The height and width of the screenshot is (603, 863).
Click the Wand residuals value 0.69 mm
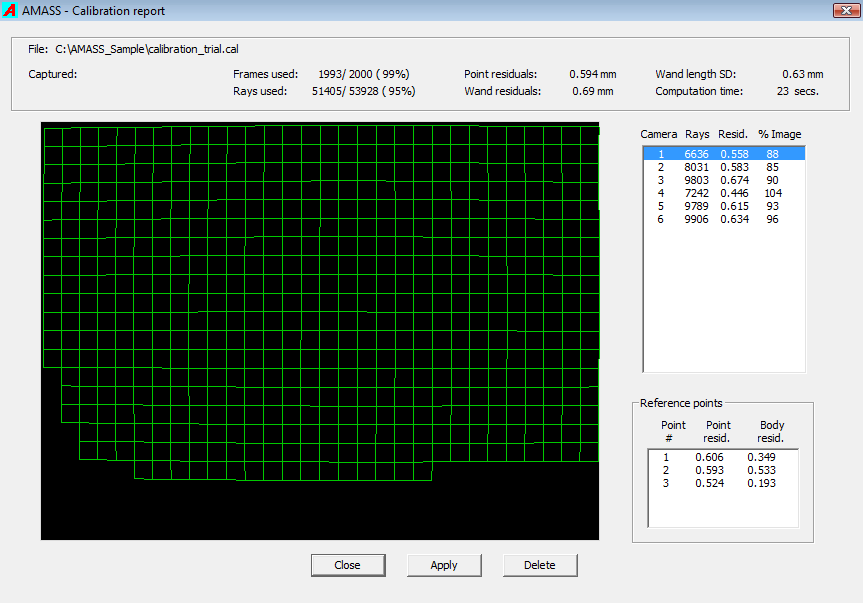(x=593, y=91)
